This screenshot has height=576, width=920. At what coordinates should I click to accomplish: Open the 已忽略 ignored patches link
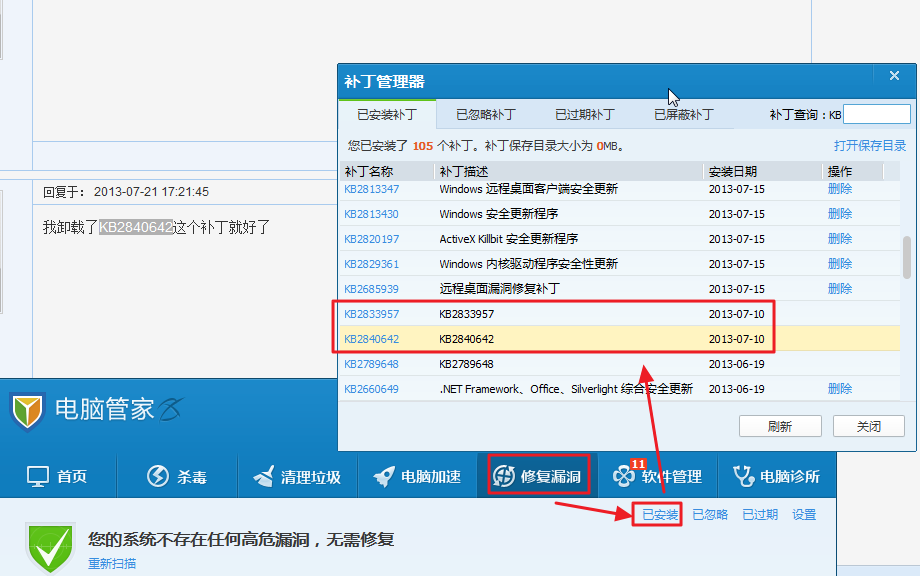tap(710, 514)
